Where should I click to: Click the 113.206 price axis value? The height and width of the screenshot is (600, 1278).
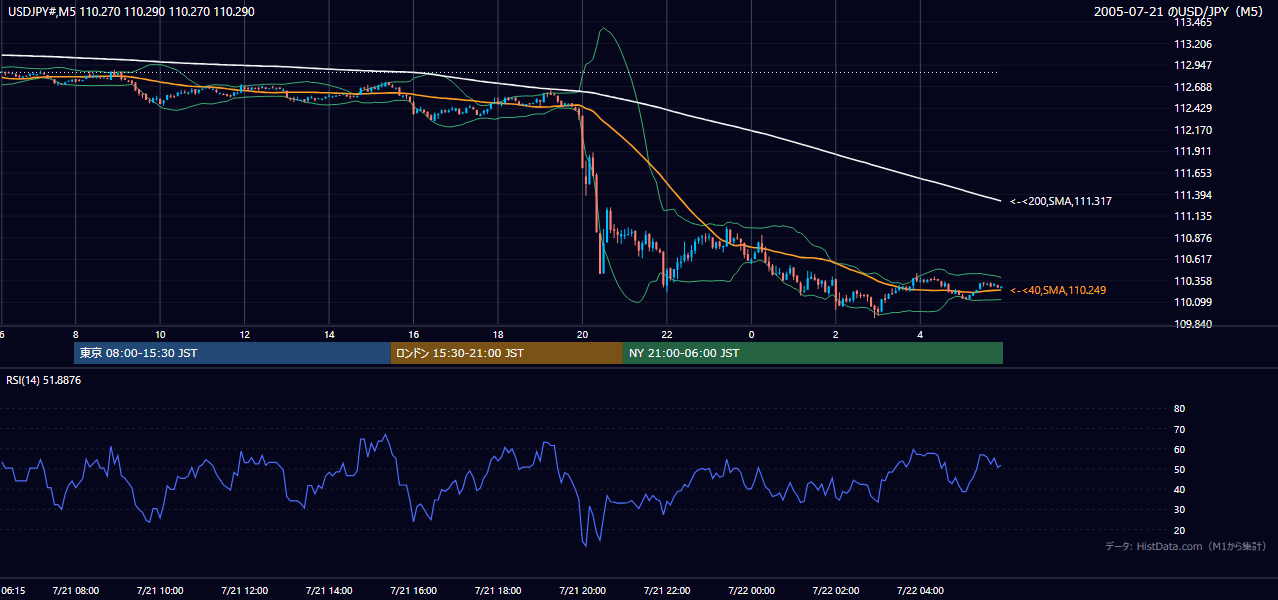1193,44
